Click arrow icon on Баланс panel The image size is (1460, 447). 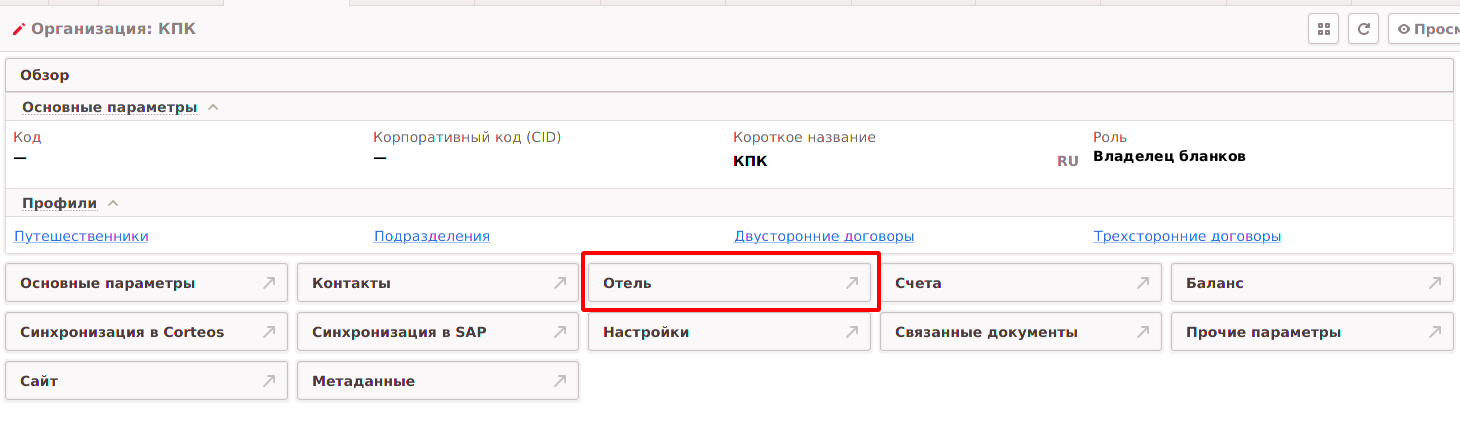pyautogui.click(x=1435, y=283)
